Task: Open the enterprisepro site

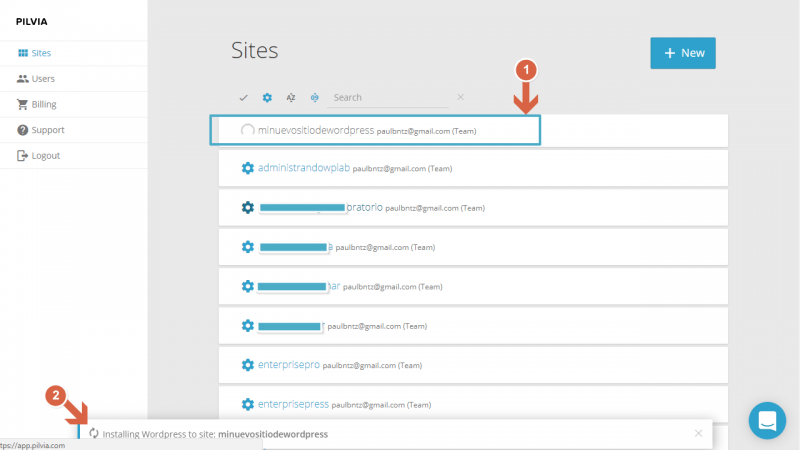Action: tap(289, 365)
